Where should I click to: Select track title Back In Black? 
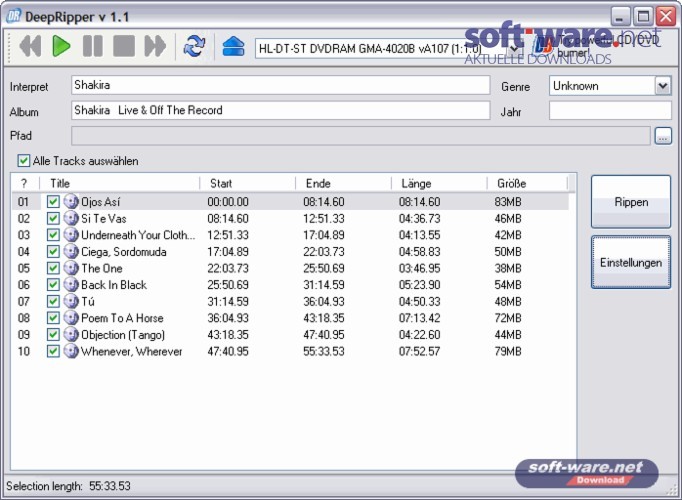click(114, 285)
